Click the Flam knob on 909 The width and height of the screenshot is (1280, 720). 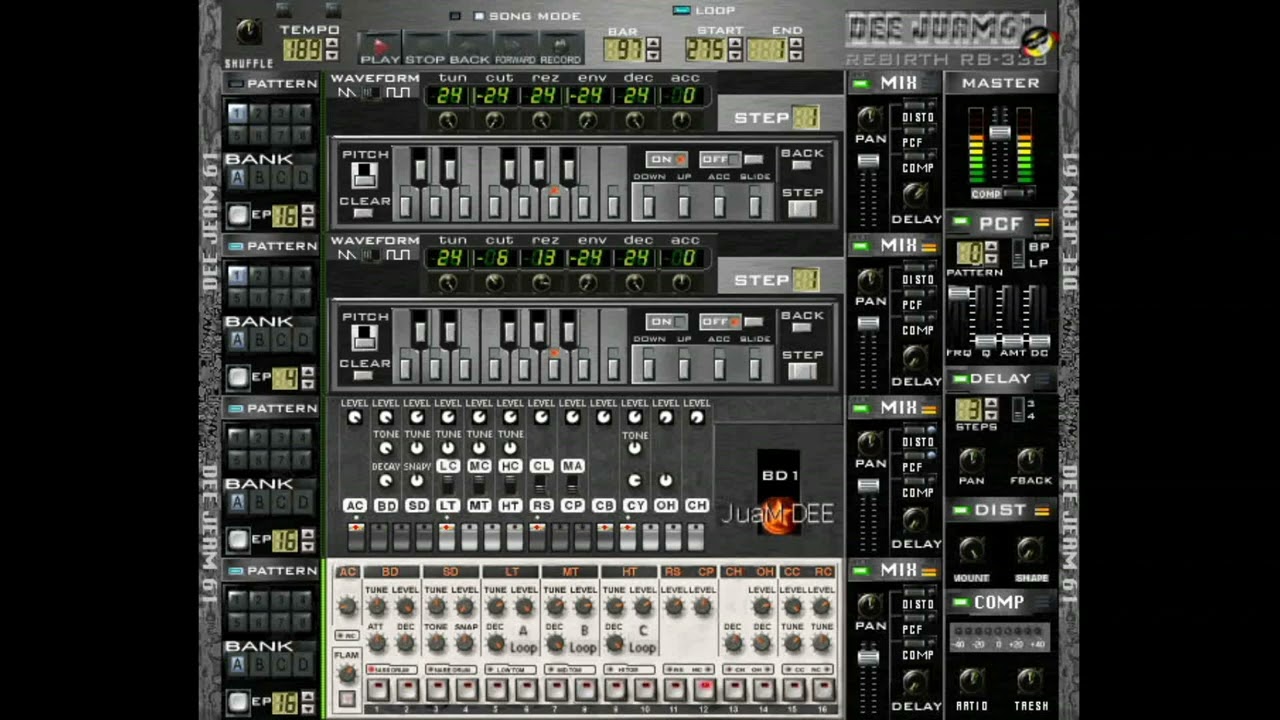coord(347,673)
